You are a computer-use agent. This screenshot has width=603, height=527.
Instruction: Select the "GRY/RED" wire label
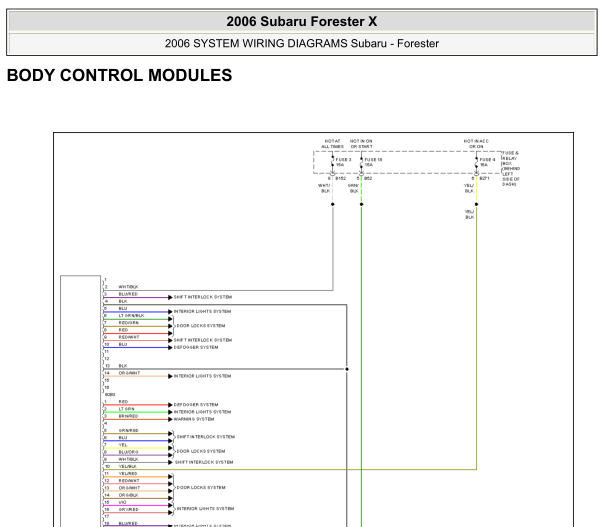click(x=128, y=509)
